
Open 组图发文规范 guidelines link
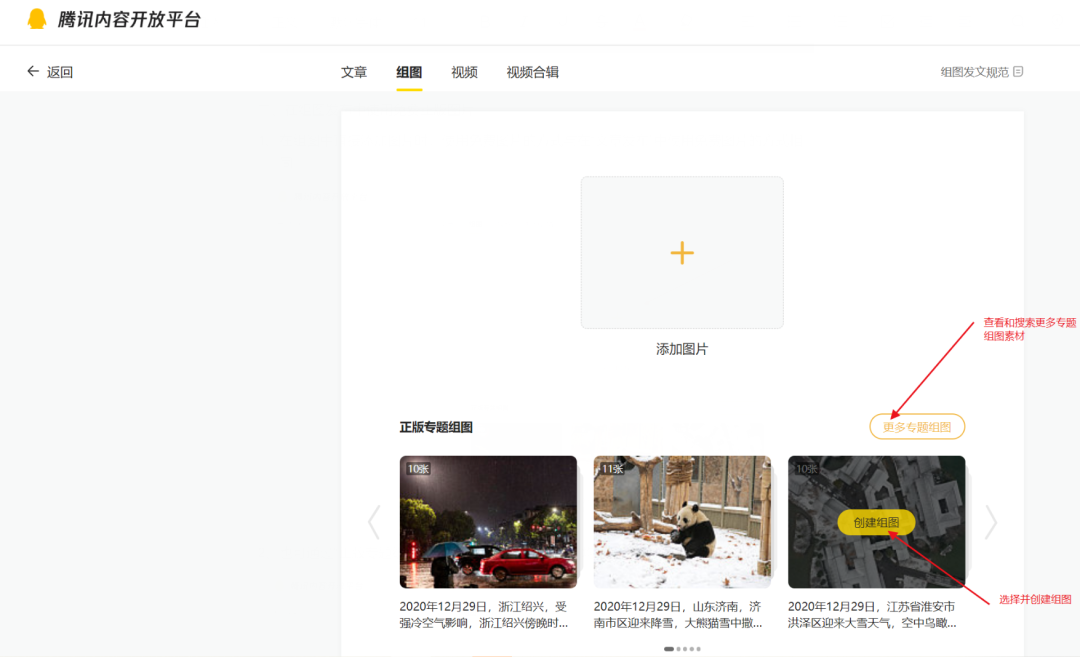point(975,72)
